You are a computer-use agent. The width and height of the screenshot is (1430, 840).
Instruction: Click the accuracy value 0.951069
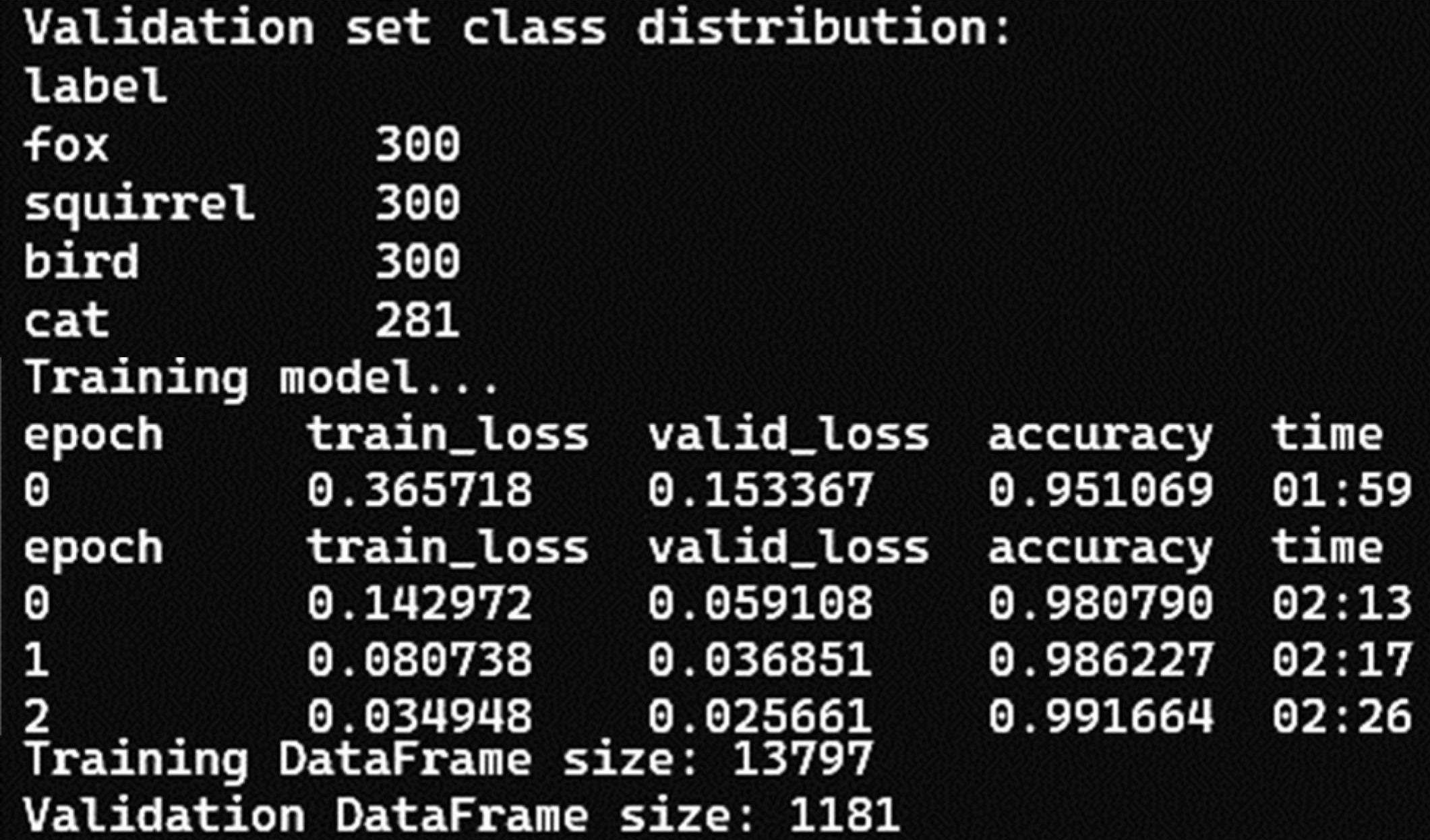click(1101, 490)
